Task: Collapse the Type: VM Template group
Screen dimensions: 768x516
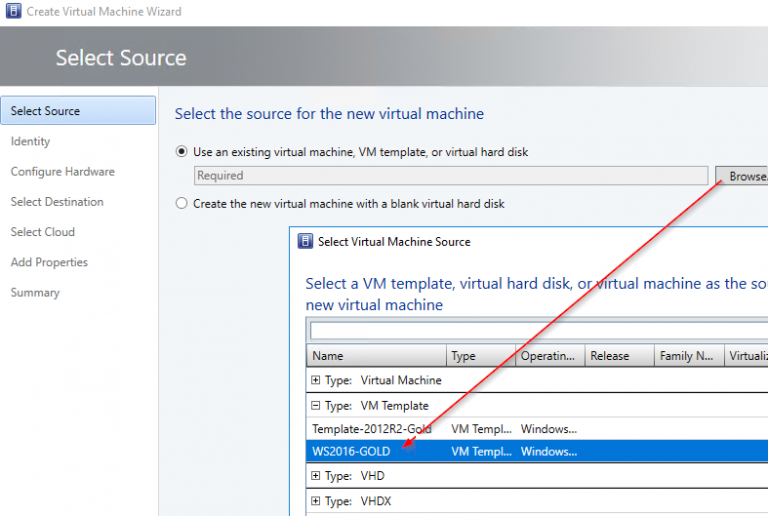Action: (x=316, y=406)
